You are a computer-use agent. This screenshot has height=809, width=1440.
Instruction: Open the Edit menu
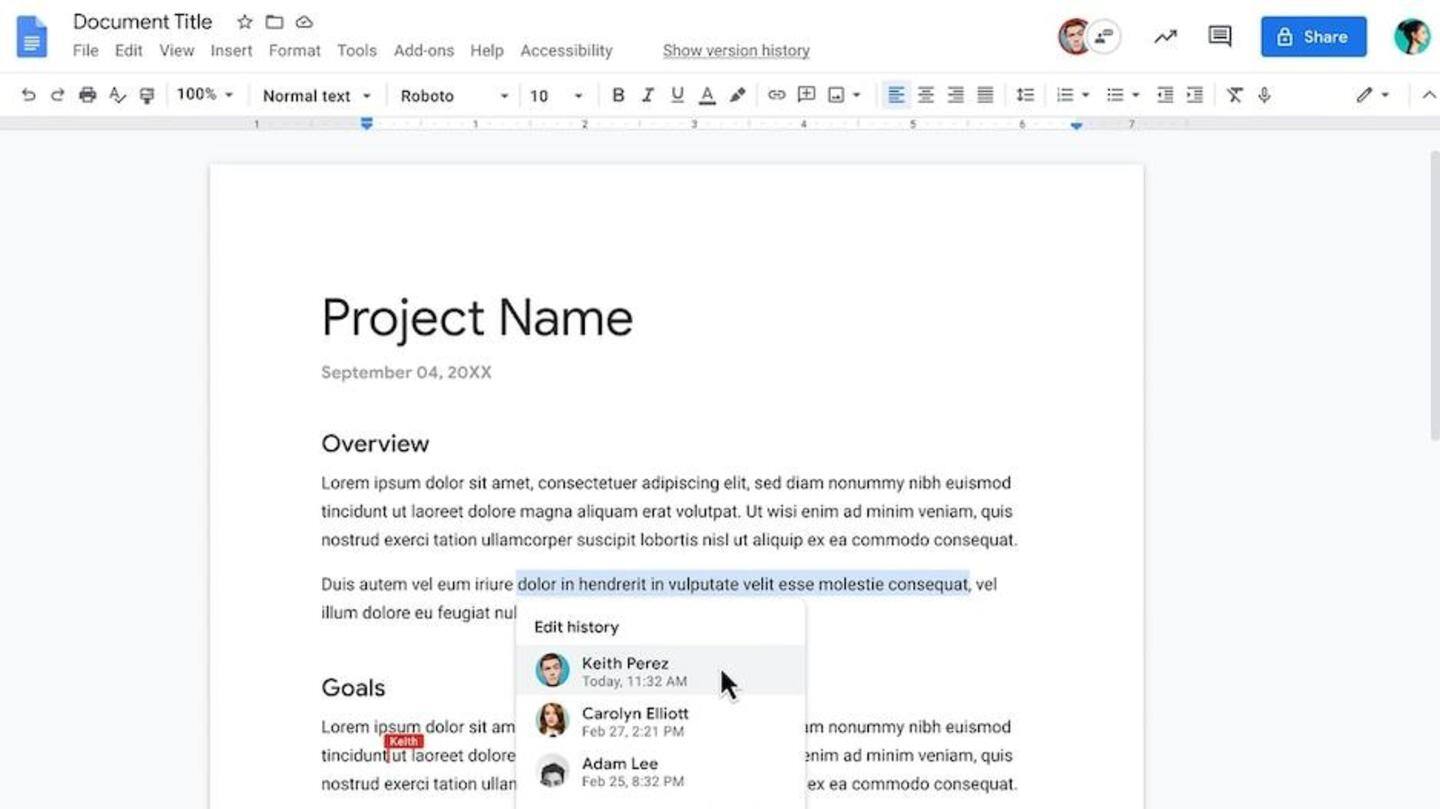pyautogui.click(x=128, y=50)
